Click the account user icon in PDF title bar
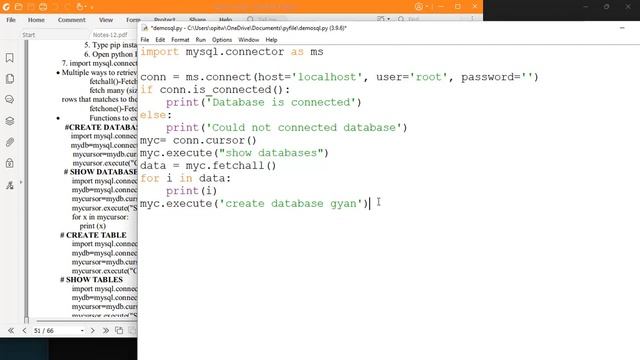Viewport: 640px width, 360px height. (x=419, y=7)
